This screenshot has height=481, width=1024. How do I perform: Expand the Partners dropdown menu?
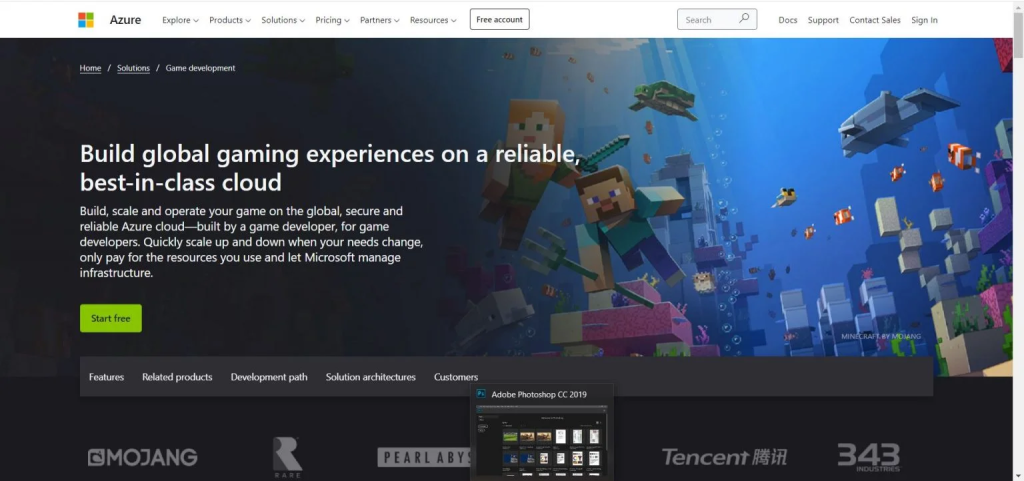(x=379, y=20)
